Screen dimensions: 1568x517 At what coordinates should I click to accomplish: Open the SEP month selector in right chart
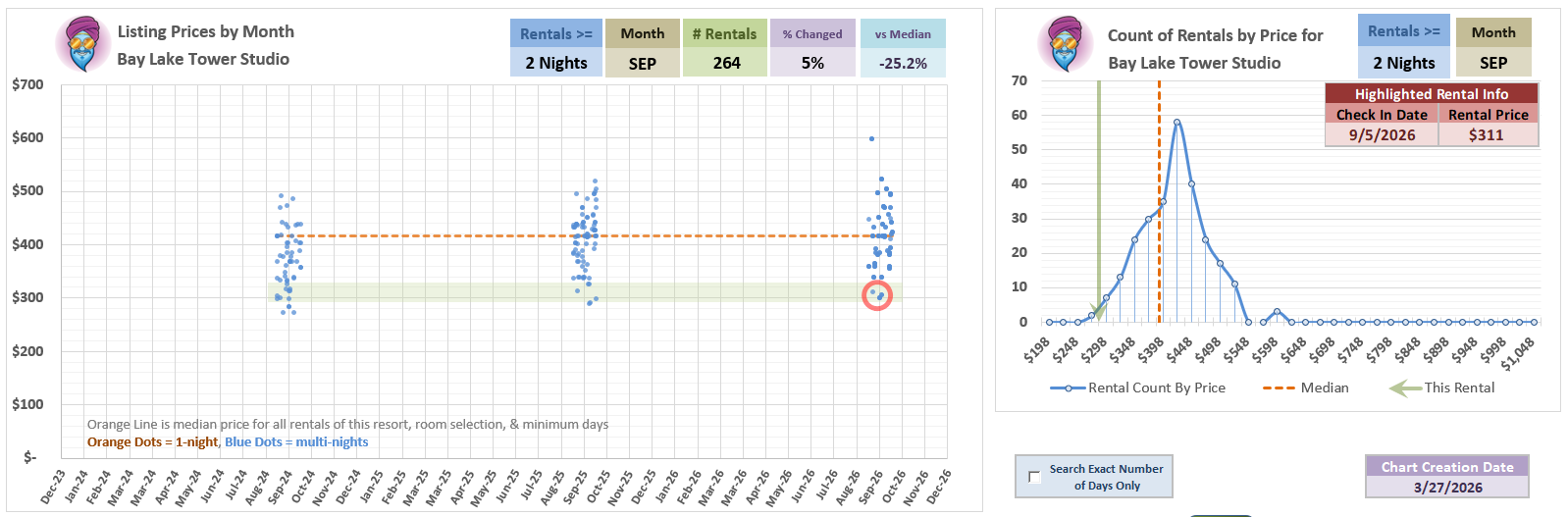1492,63
